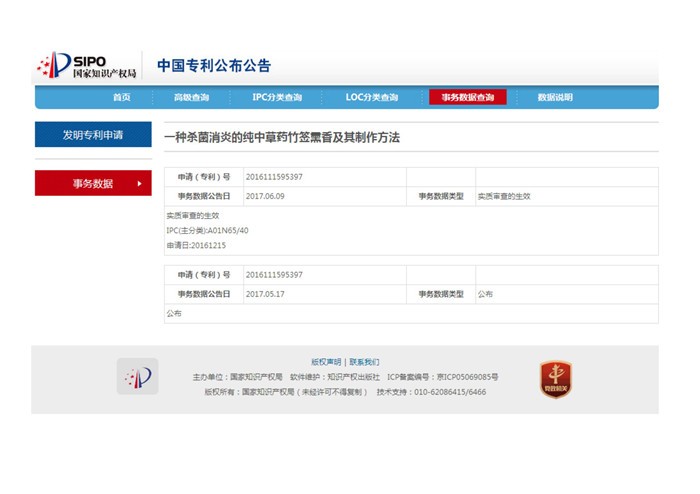Click the date 2017.06.09
The width and height of the screenshot is (700, 494).
pos(265,196)
